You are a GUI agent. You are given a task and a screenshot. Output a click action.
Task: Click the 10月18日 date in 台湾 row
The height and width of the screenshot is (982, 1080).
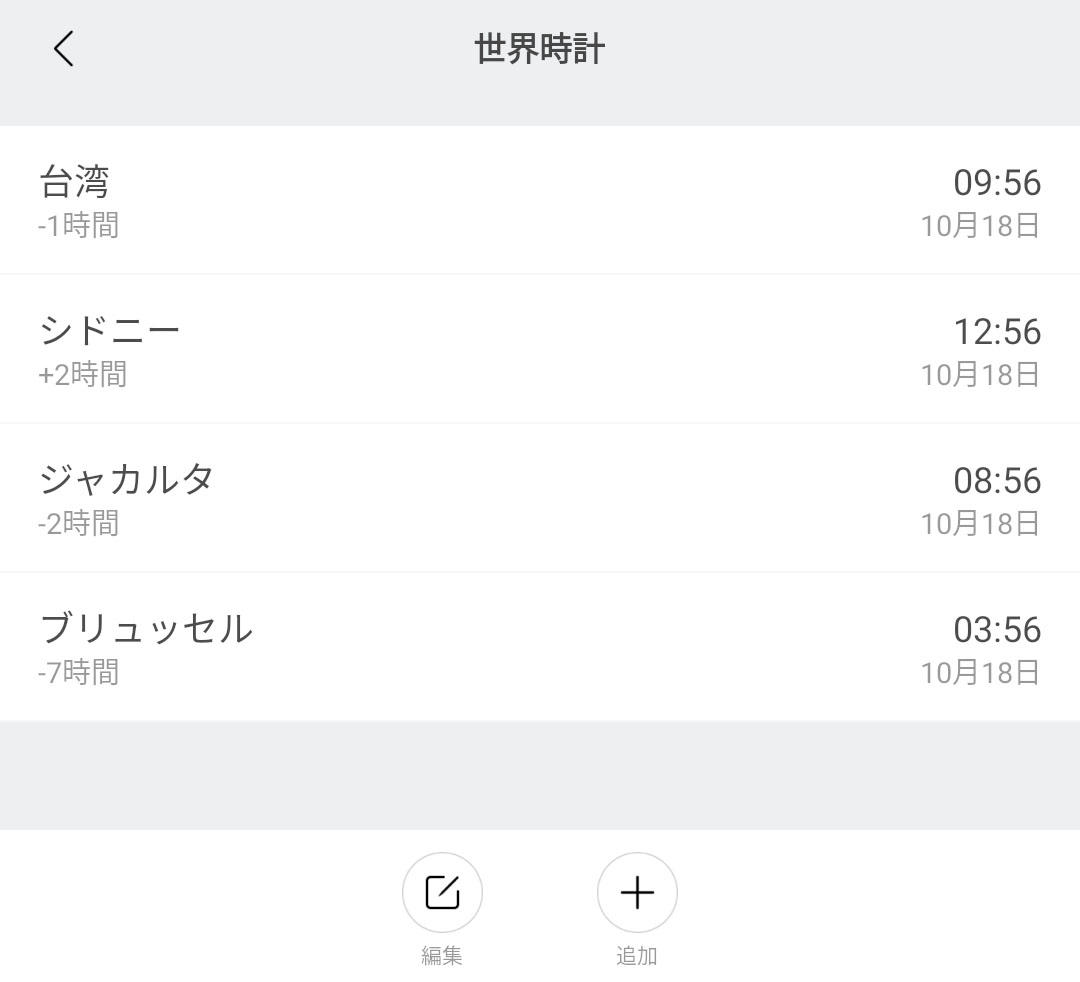pos(980,226)
